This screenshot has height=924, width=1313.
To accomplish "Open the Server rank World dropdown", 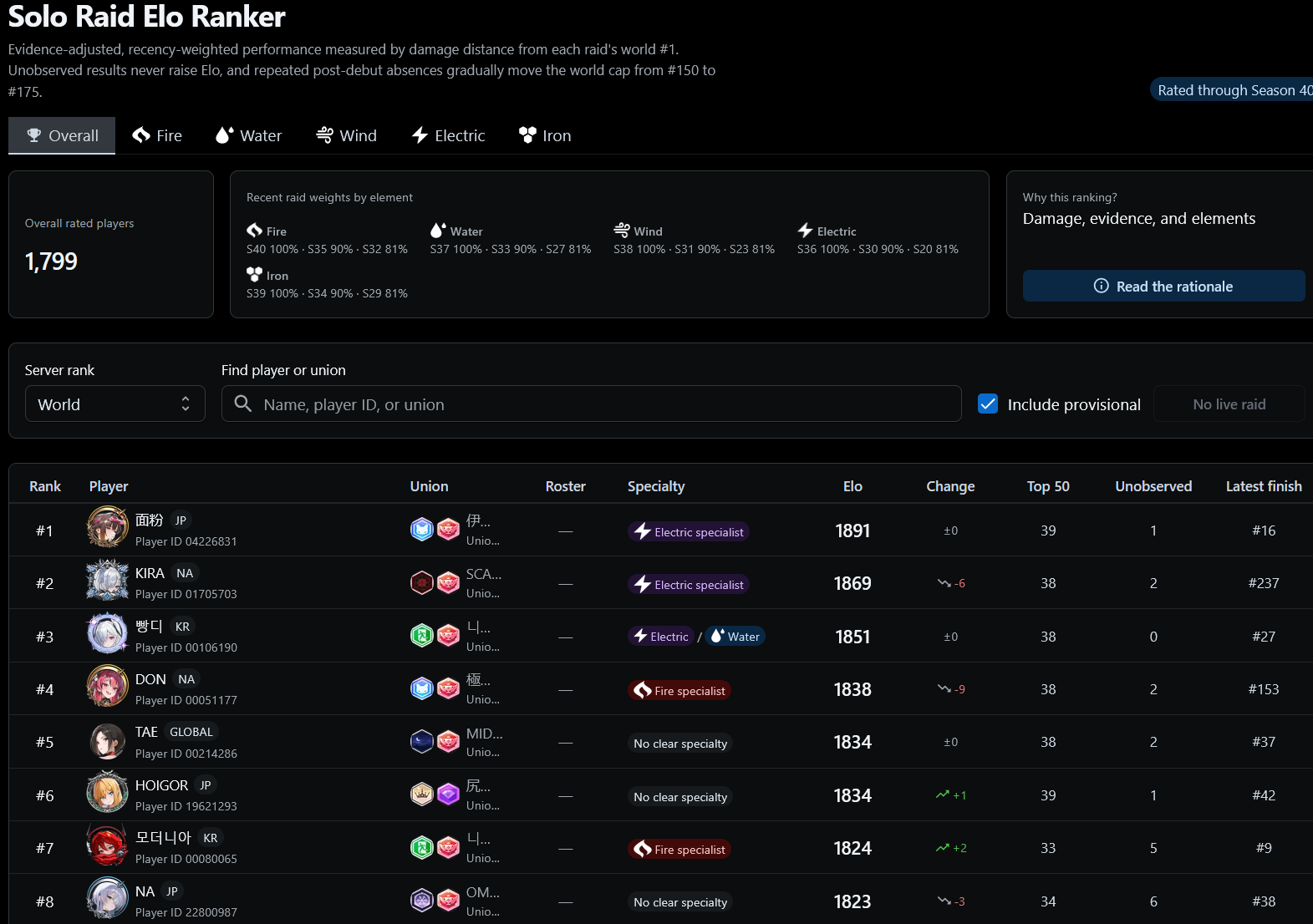I will click(x=115, y=404).
